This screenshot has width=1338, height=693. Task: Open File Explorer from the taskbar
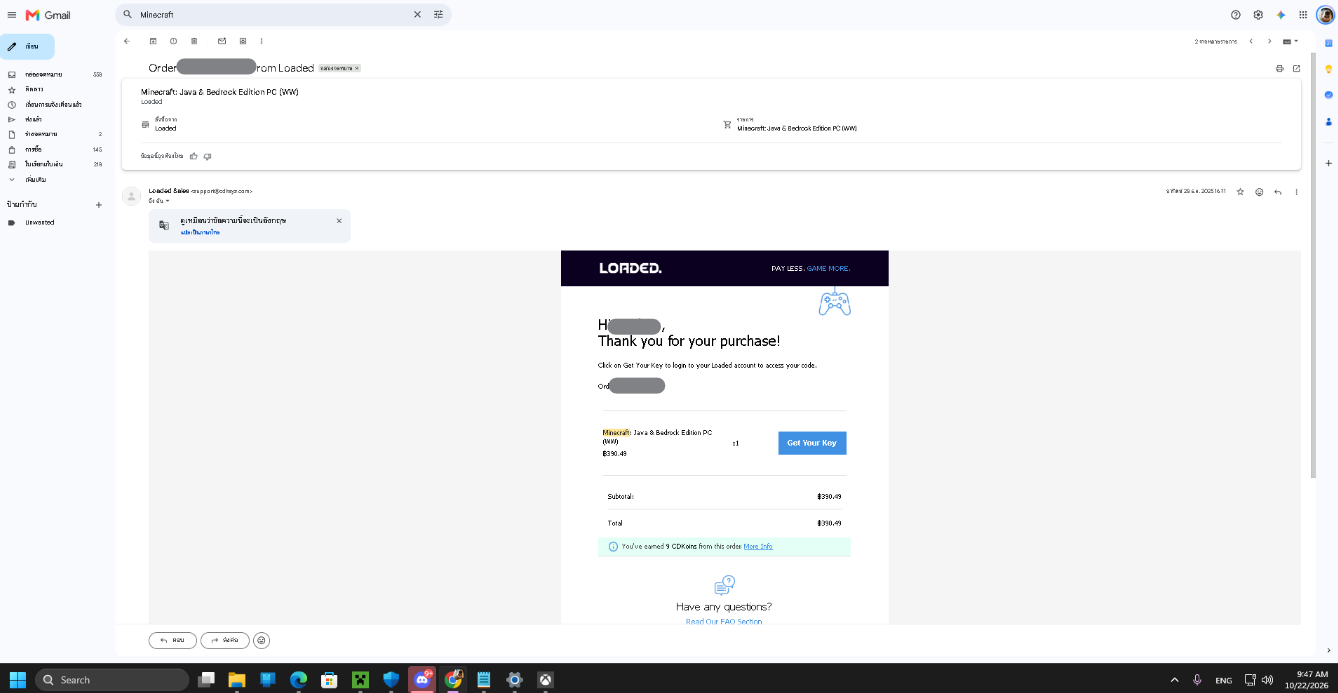(x=237, y=680)
